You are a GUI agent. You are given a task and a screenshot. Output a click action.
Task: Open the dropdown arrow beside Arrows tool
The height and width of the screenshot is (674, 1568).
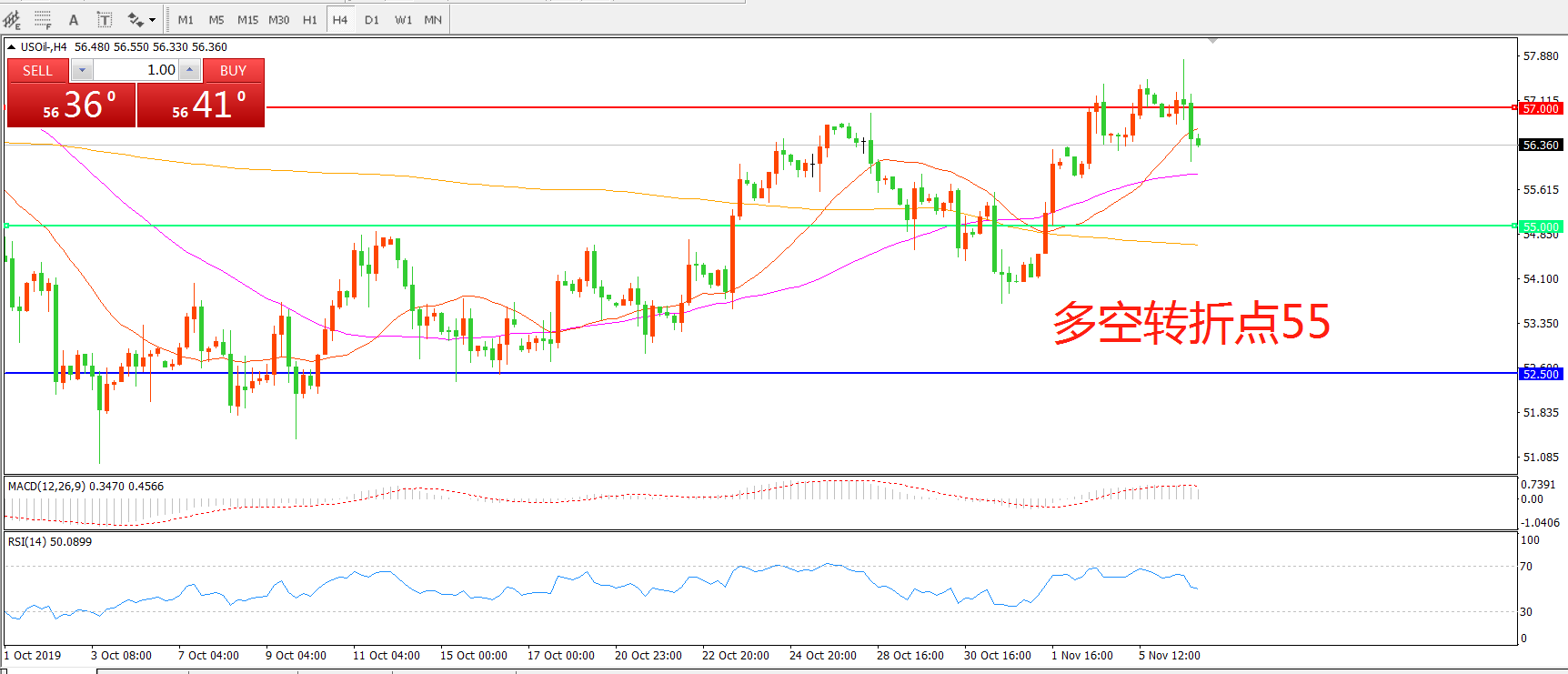(x=152, y=20)
